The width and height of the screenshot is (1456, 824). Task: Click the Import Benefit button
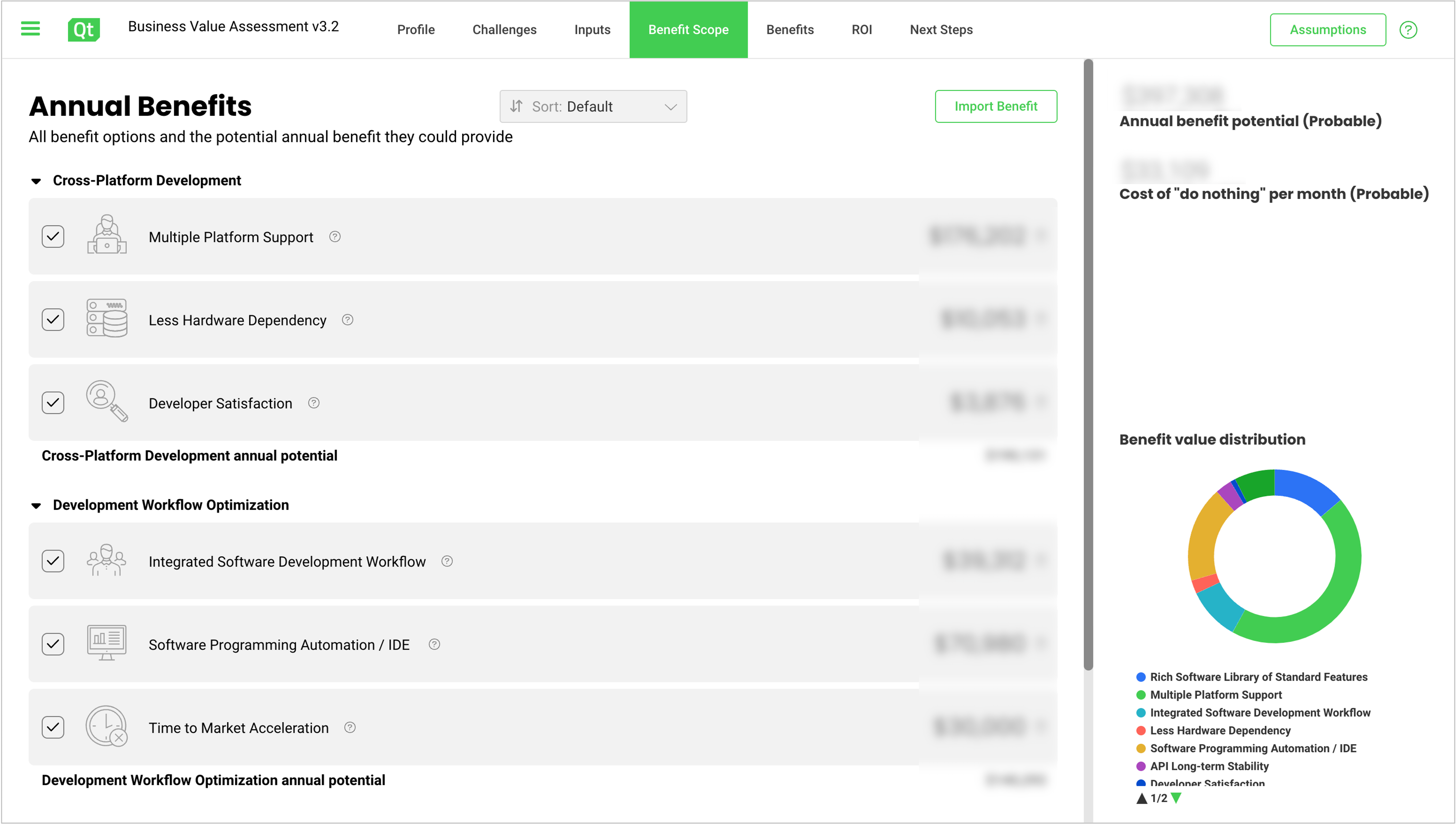point(996,106)
